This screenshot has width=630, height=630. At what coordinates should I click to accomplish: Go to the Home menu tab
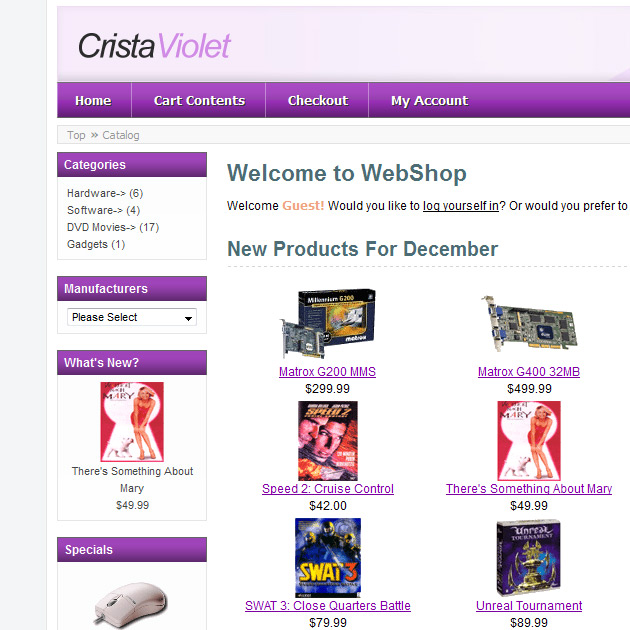[93, 100]
